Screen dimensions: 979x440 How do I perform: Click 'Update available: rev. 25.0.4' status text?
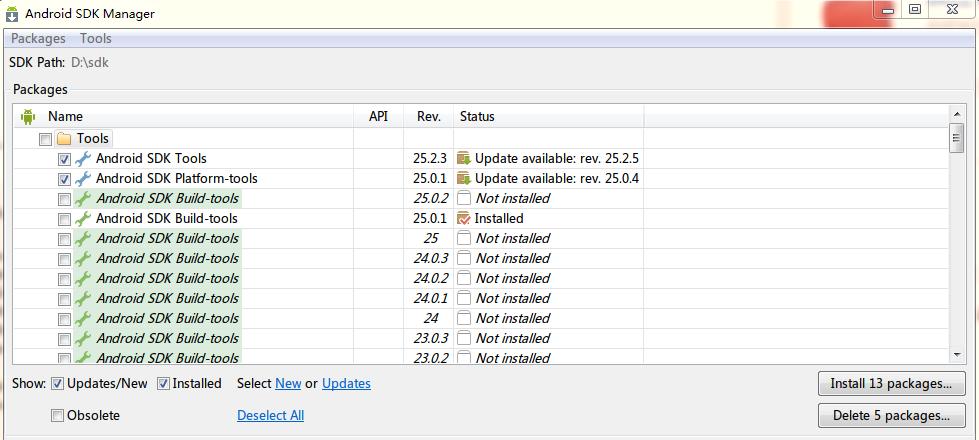(557, 178)
